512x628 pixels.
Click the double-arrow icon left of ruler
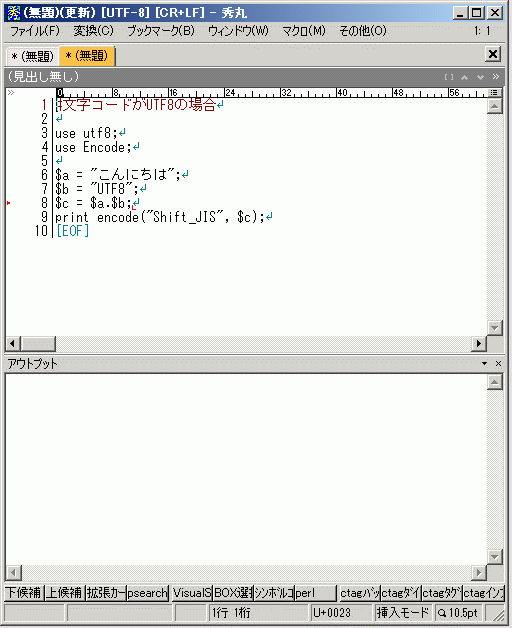point(11,93)
